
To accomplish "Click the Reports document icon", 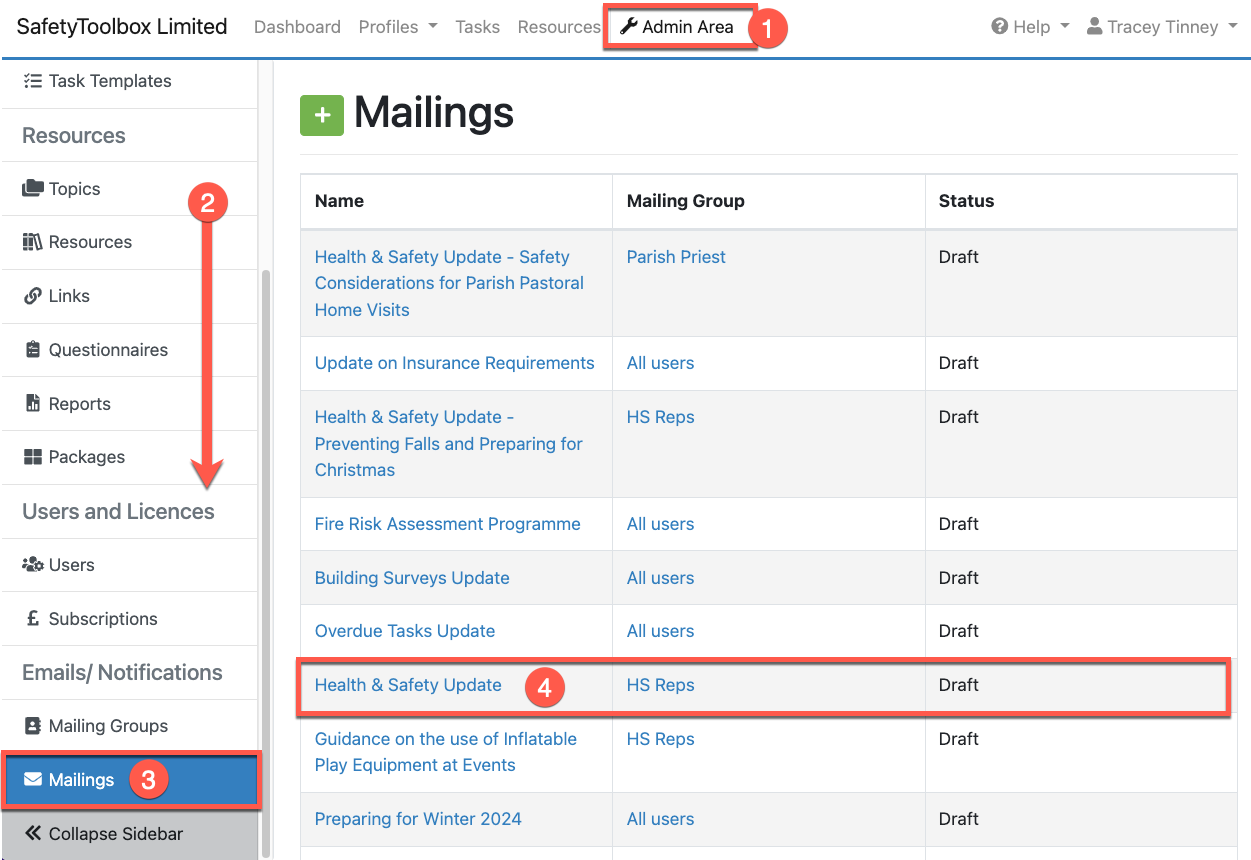I will [x=33, y=404].
